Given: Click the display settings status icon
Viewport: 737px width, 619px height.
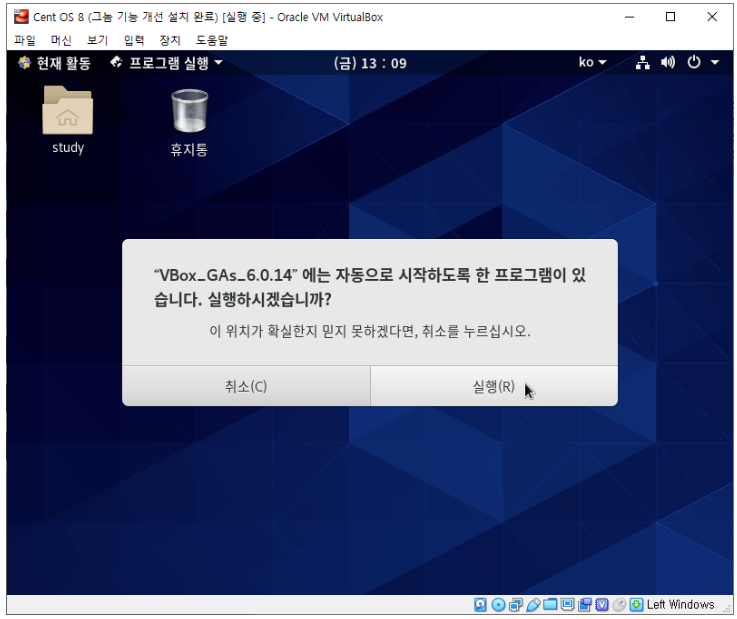Looking at the screenshot, I should tap(567, 604).
